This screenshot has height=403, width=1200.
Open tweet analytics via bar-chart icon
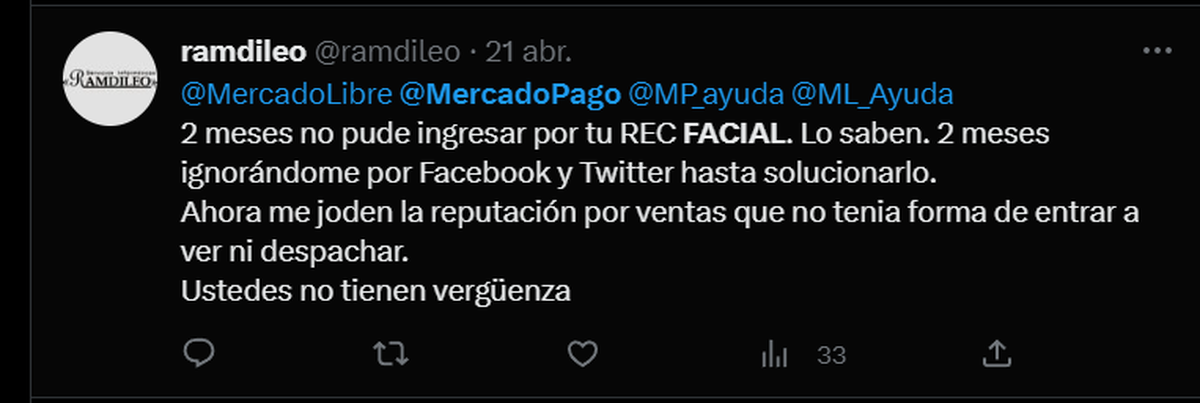tap(774, 353)
